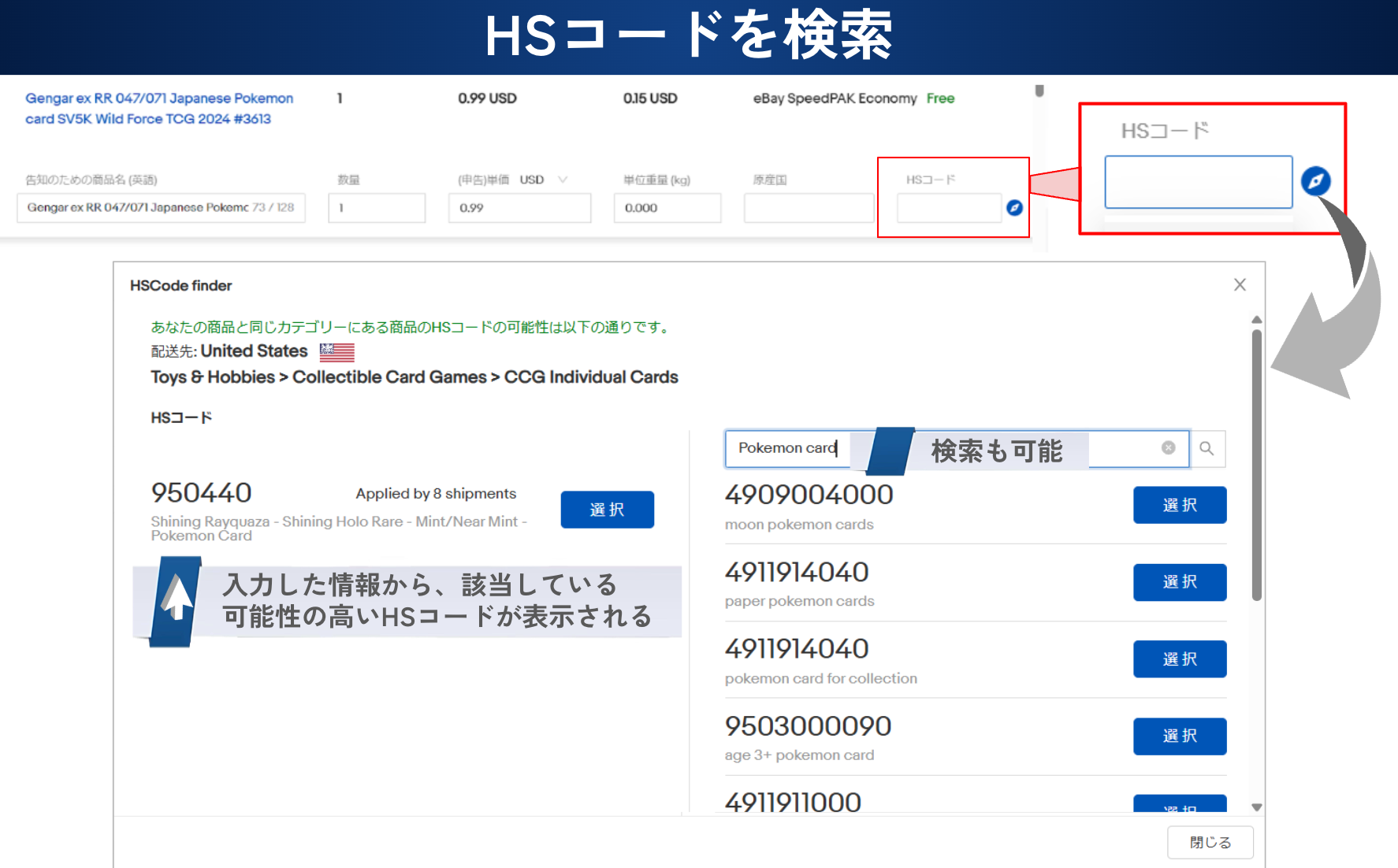Image resolution: width=1398 pixels, height=868 pixels.
Task: Click the magnifier search icon in HSCode finder
Action: [x=1207, y=448]
